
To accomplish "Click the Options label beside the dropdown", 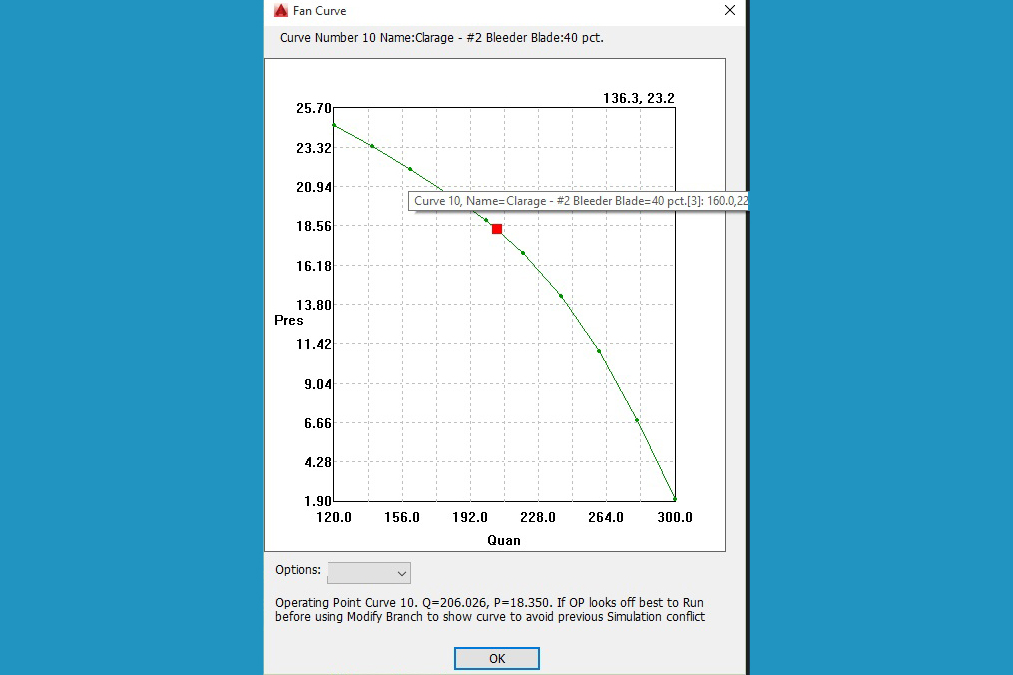I will click(298, 570).
